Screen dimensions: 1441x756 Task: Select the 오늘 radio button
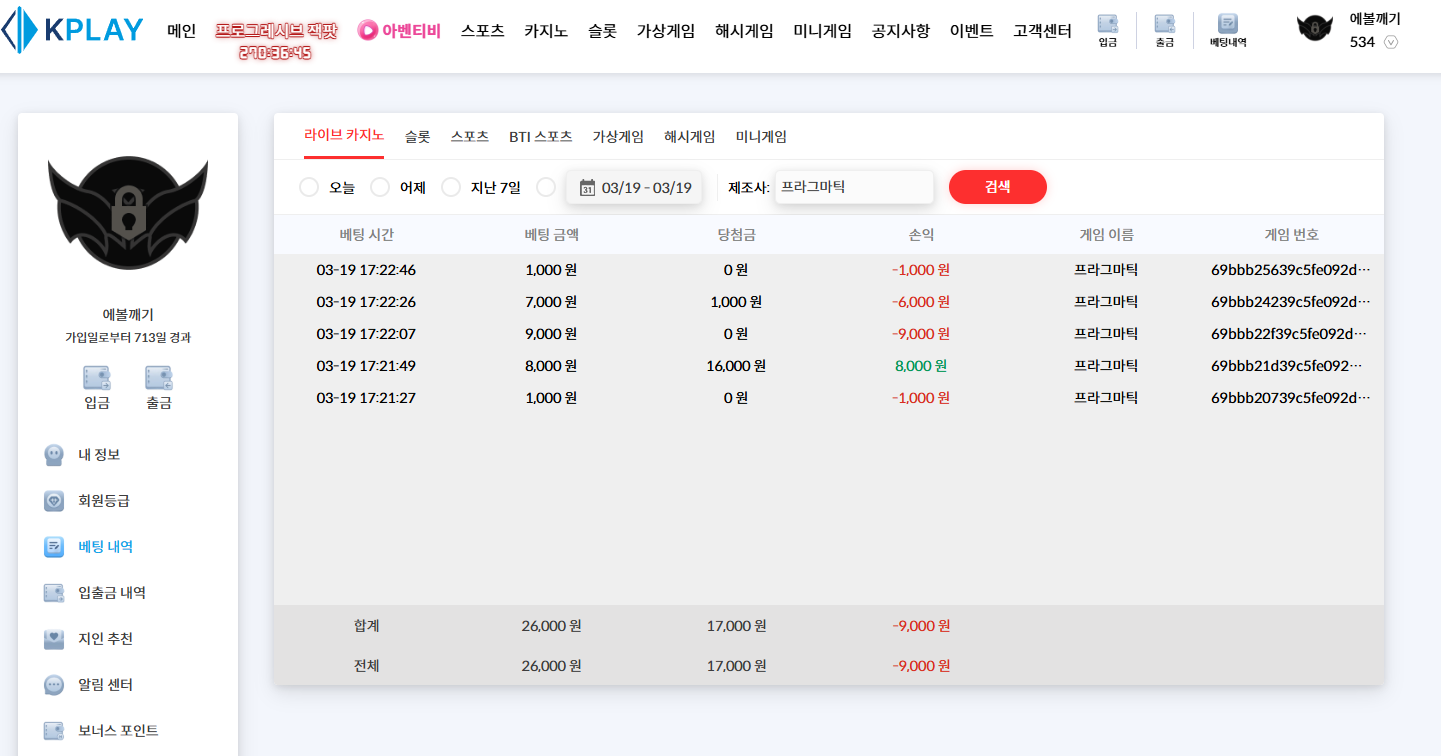(309, 187)
